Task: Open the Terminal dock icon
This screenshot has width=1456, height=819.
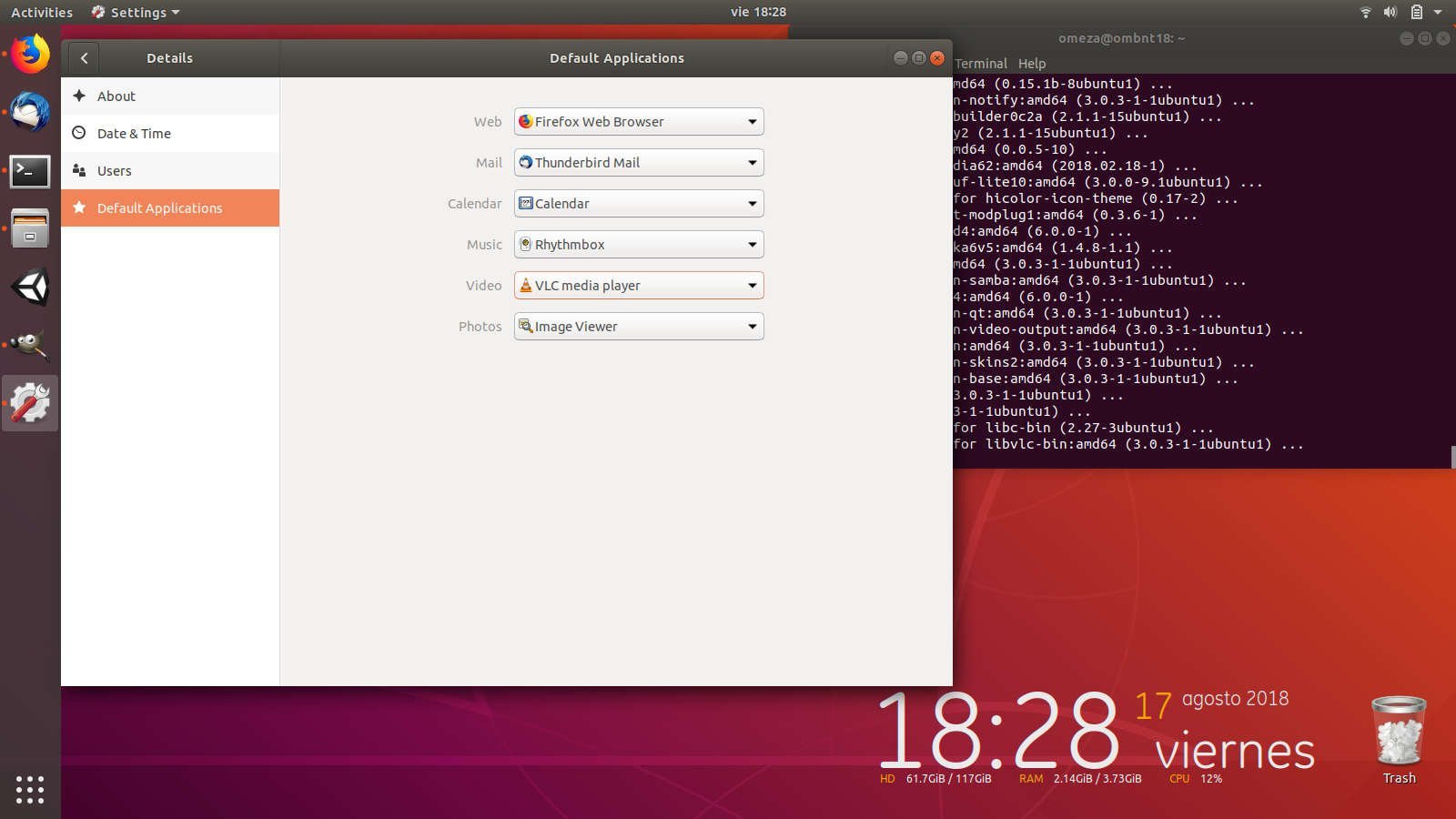Action: pyautogui.click(x=30, y=170)
